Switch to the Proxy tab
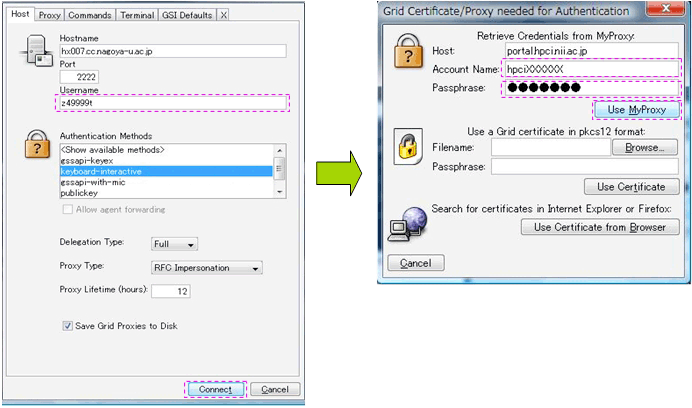 tap(50, 15)
